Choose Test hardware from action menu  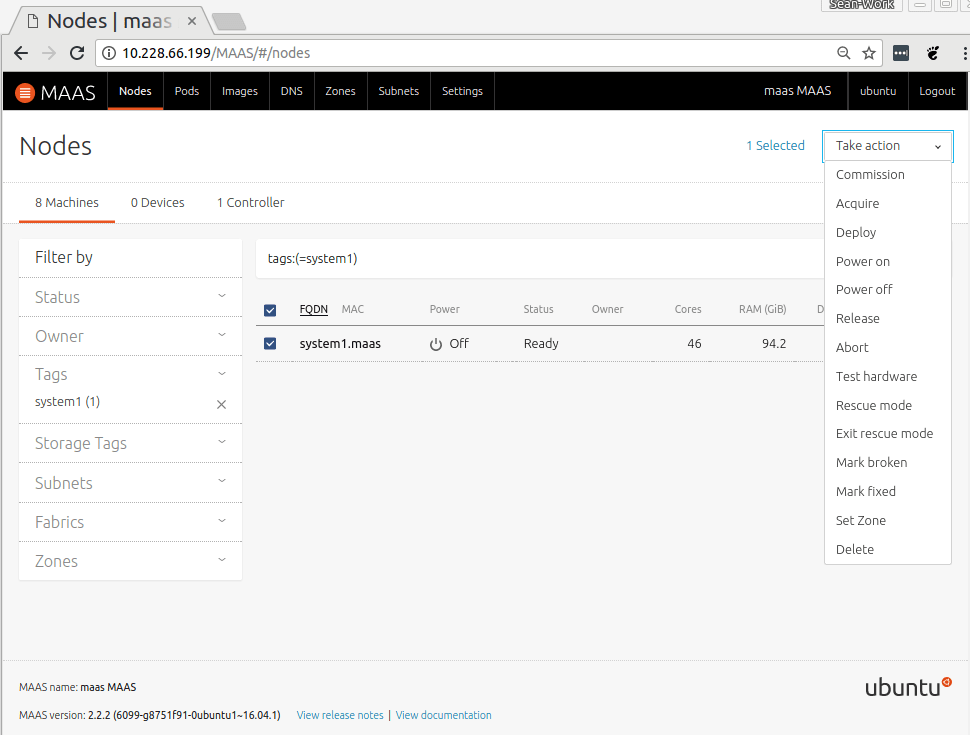tap(888, 376)
